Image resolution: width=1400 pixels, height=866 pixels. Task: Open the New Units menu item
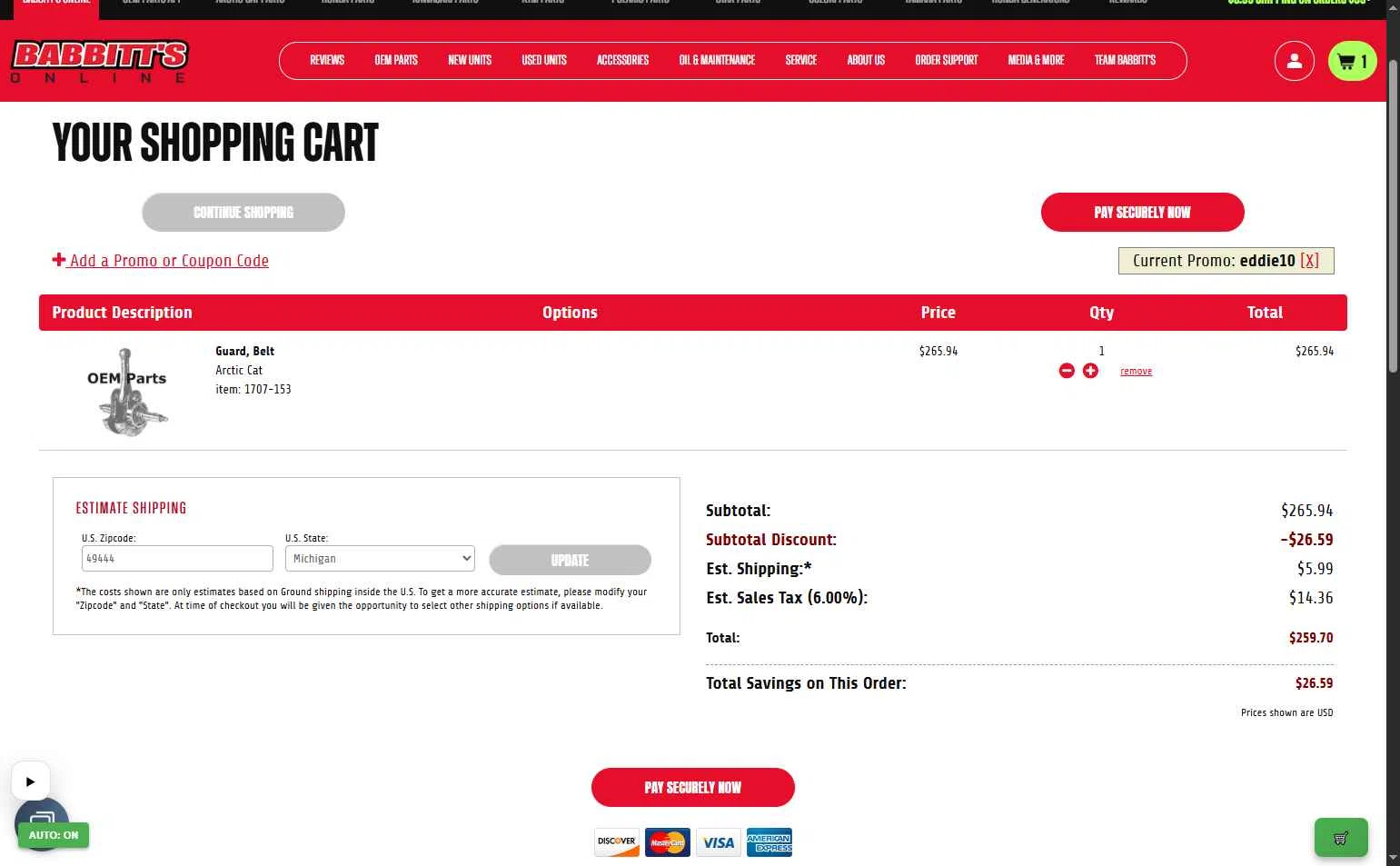(470, 60)
